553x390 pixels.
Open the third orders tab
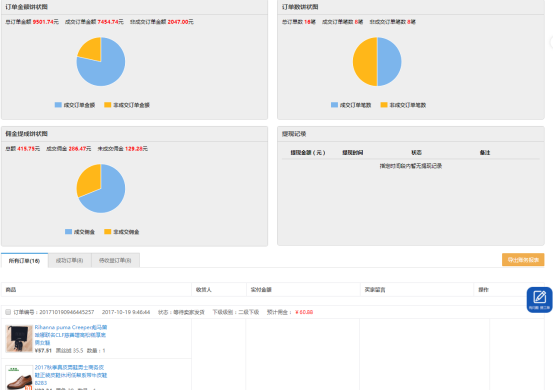pyautogui.click(x=115, y=261)
